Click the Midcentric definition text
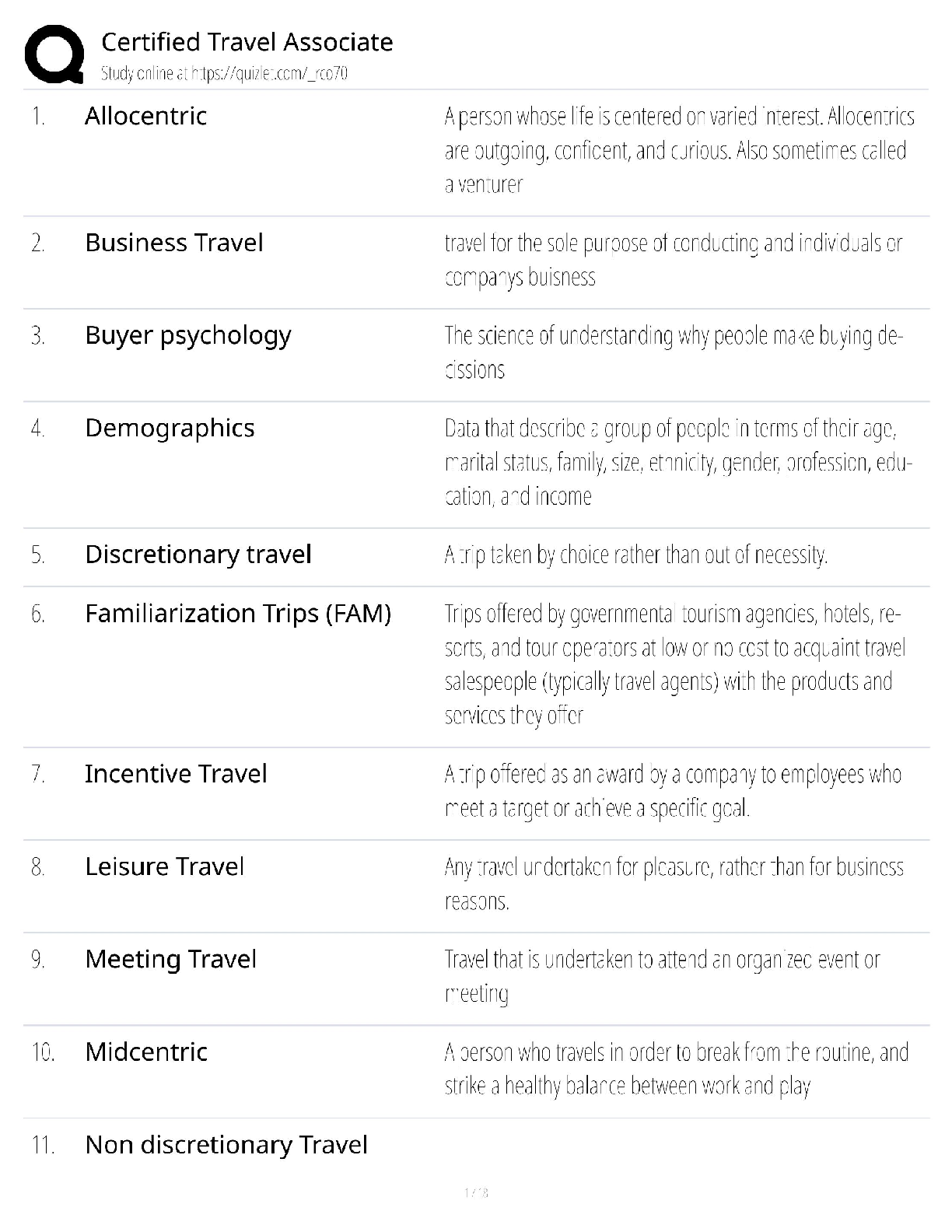The height and width of the screenshot is (1232, 952). tap(676, 1069)
